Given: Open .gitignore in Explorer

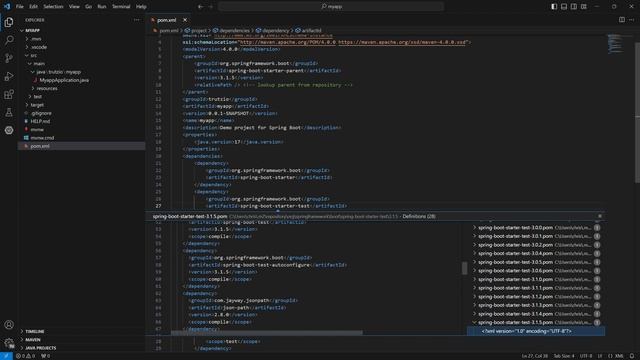Looking at the screenshot, I should click(x=41, y=113).
